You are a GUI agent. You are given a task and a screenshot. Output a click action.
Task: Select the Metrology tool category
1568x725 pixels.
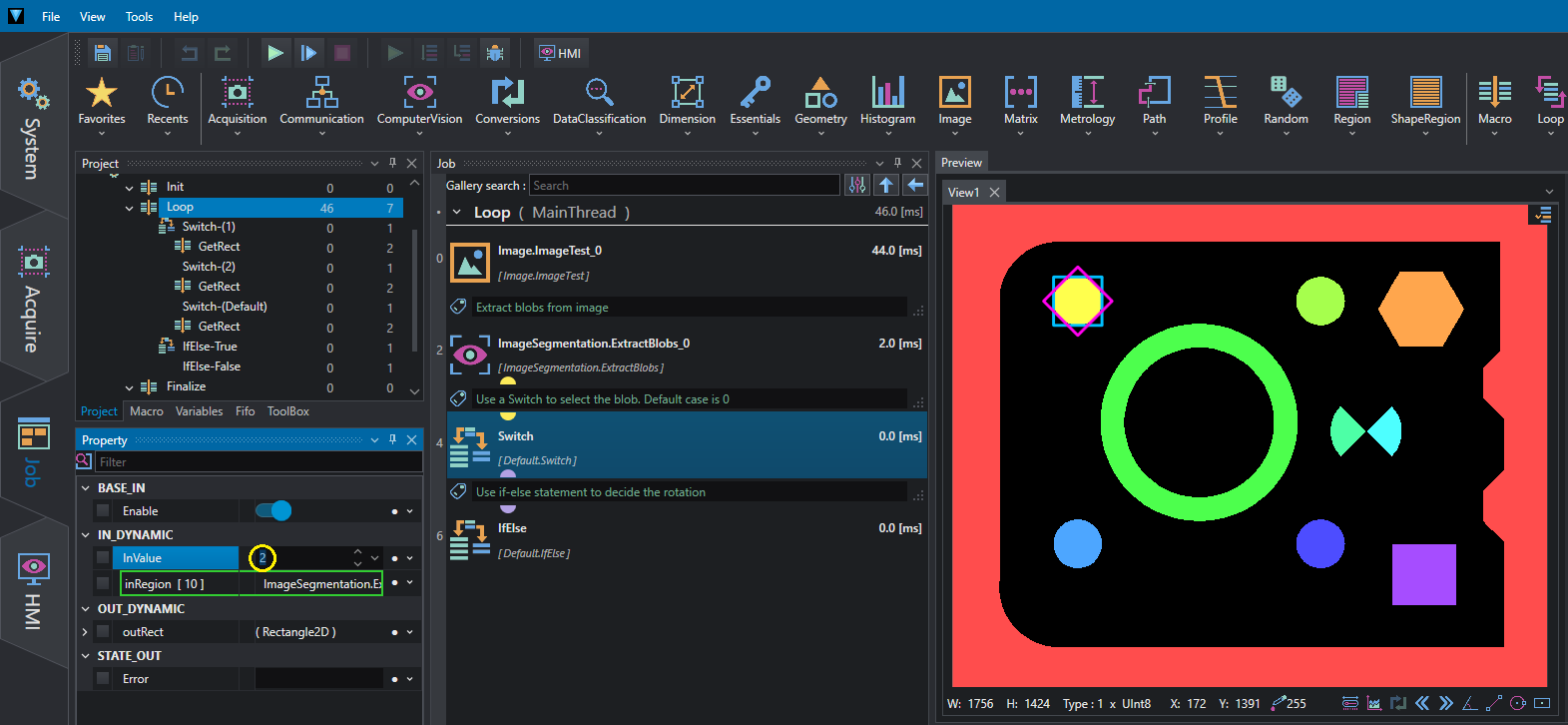1087,102
